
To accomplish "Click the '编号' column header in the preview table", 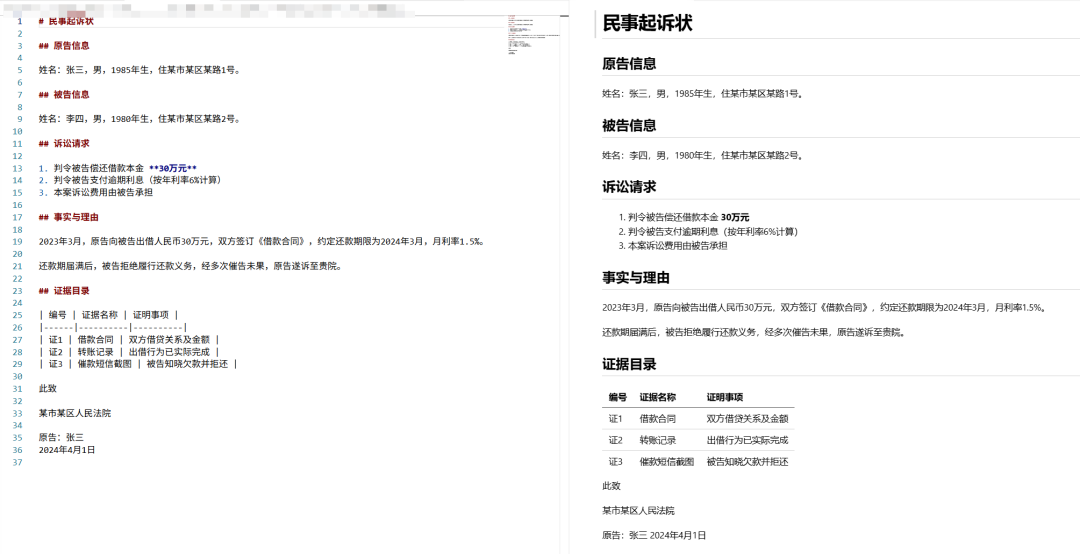I will coord(618,398).
